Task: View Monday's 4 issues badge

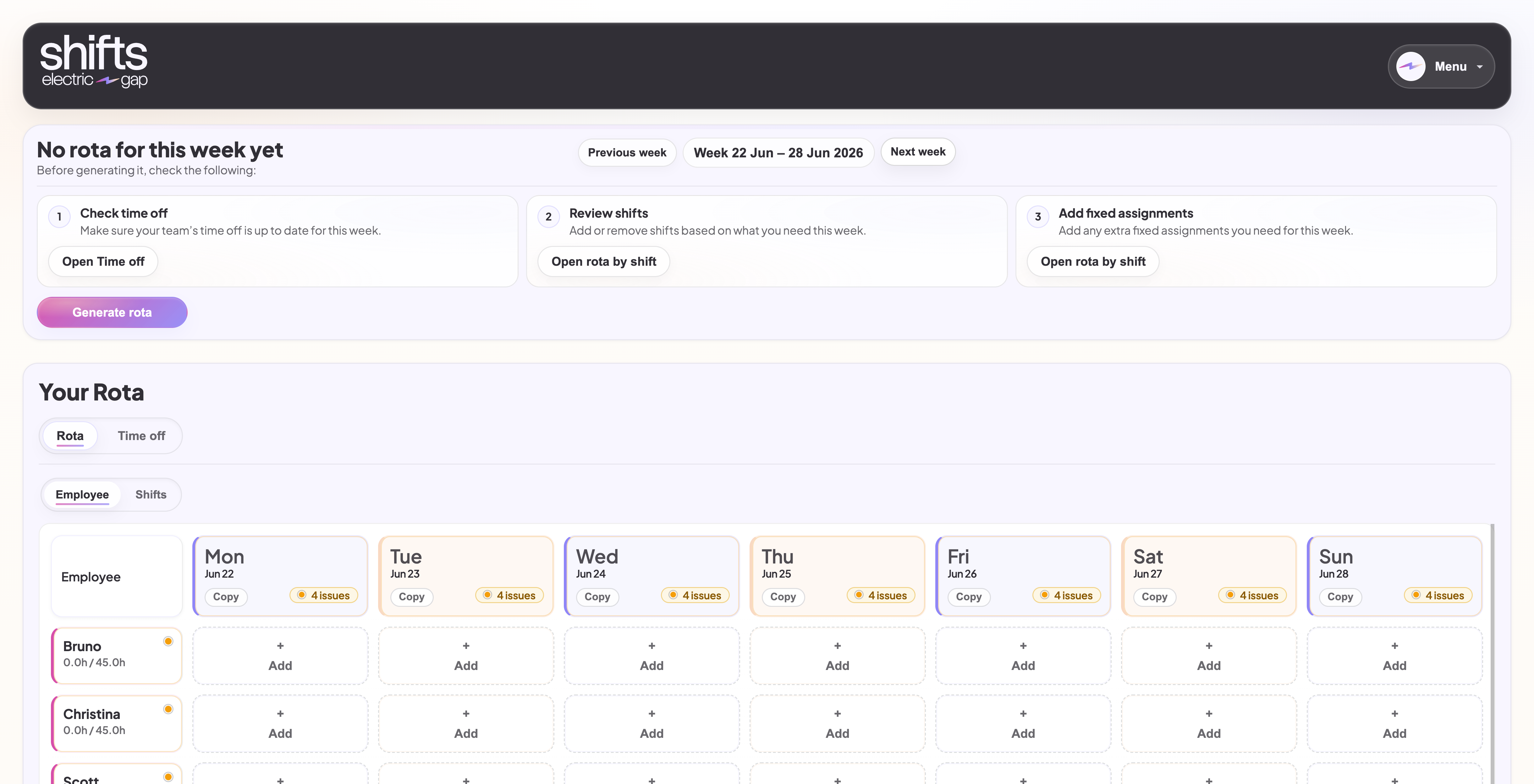Action: pos(324,595)
